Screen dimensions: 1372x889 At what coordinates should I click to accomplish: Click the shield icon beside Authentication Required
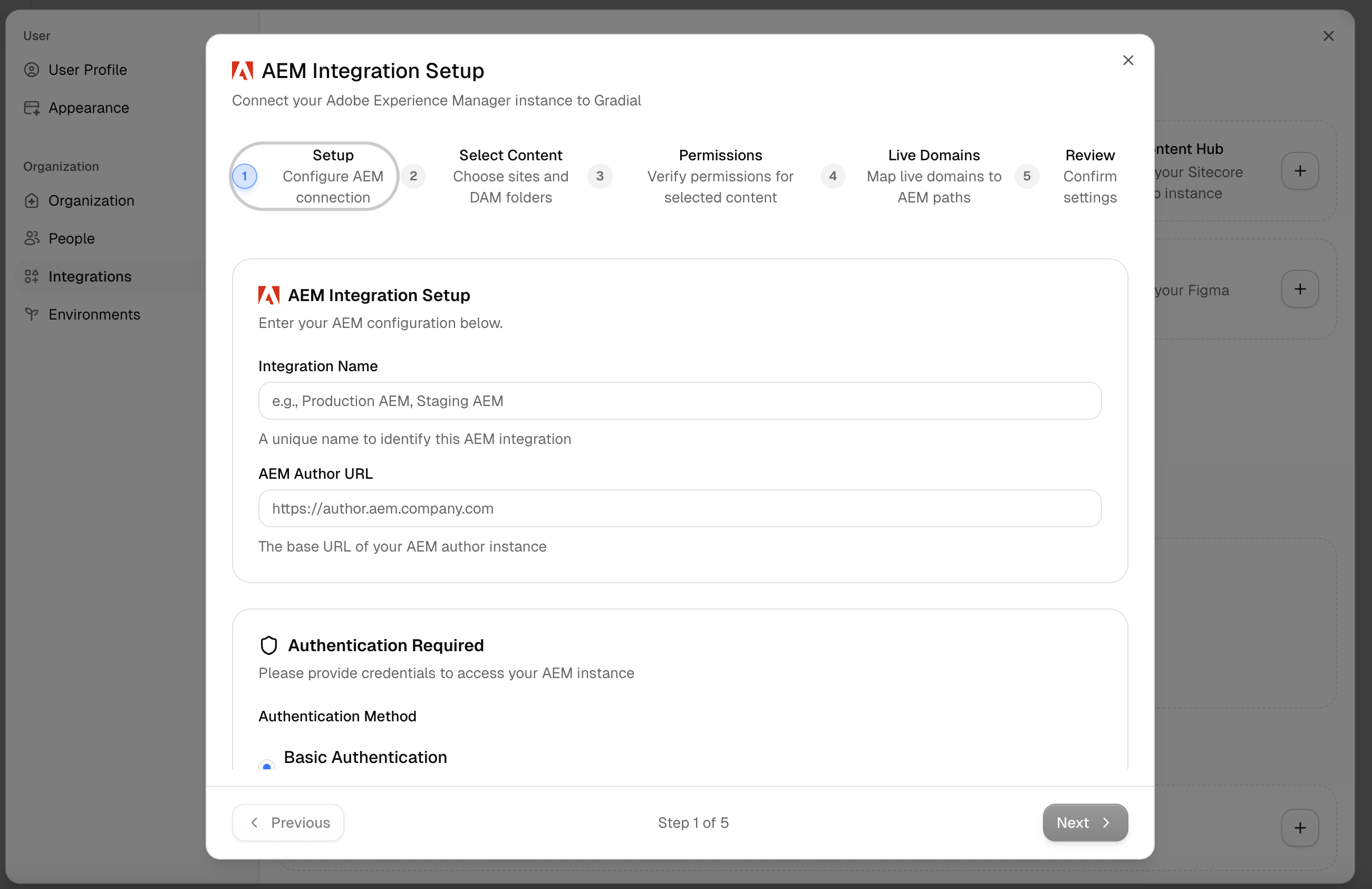tap(268, 645)
